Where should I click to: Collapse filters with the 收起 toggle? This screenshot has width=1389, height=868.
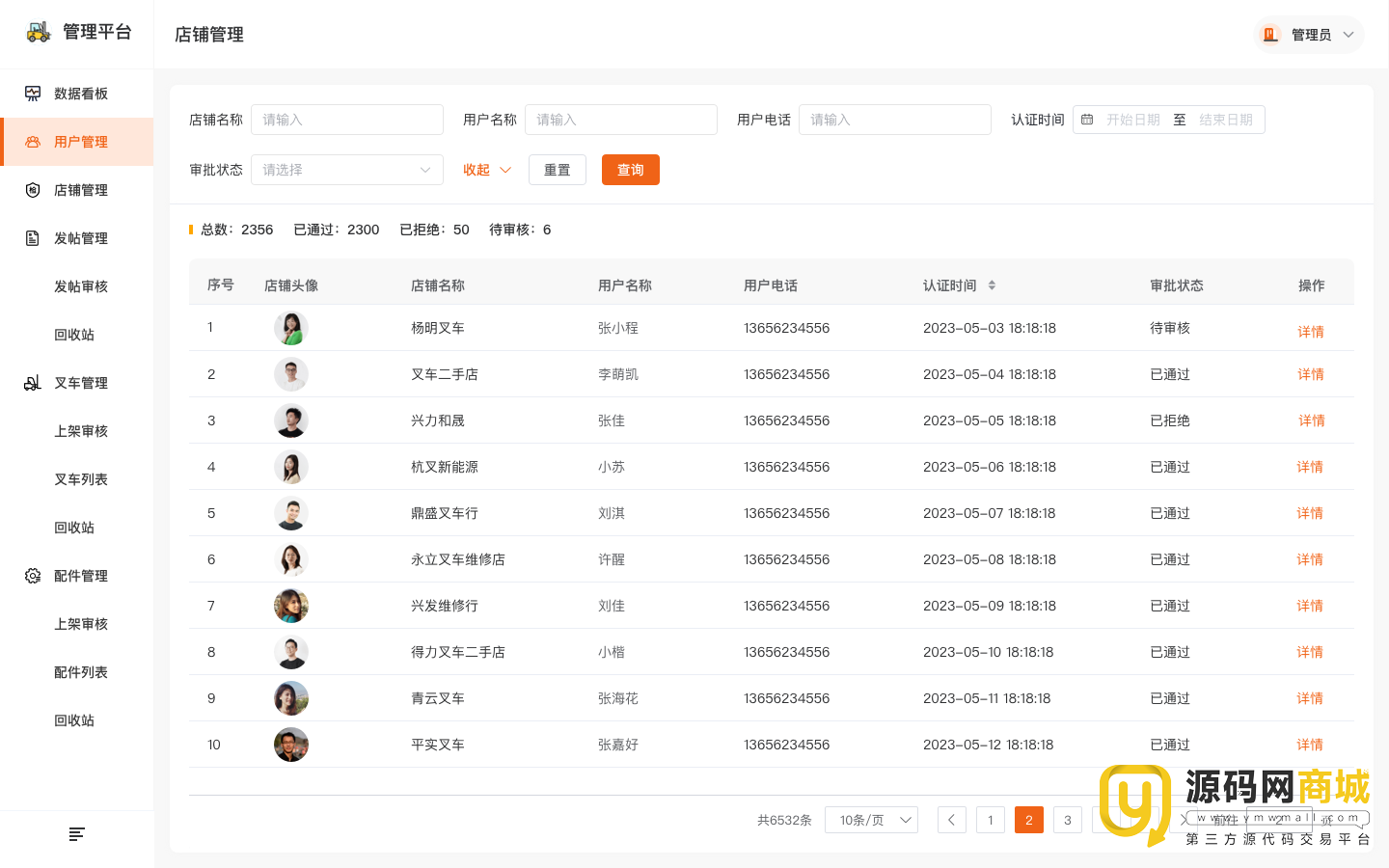486,170
